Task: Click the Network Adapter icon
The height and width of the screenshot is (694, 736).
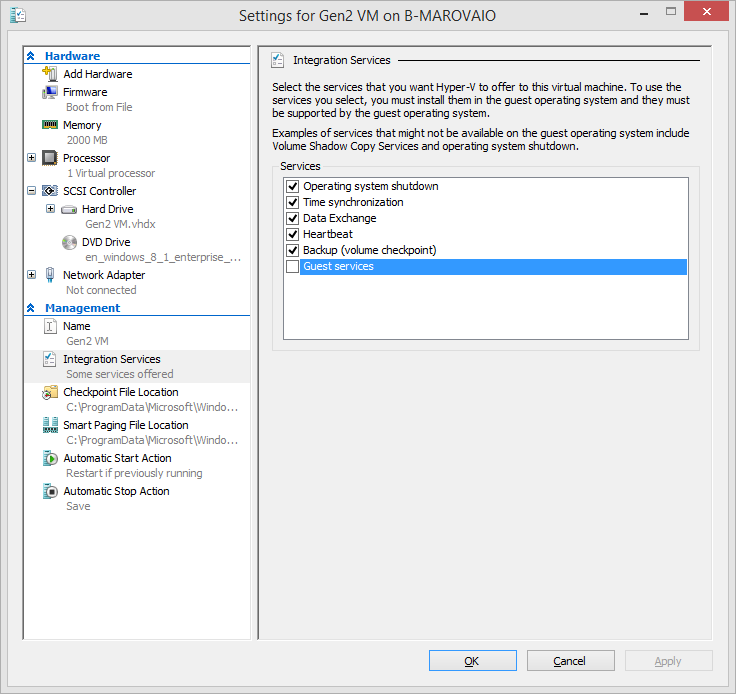Action: (50, 275)
